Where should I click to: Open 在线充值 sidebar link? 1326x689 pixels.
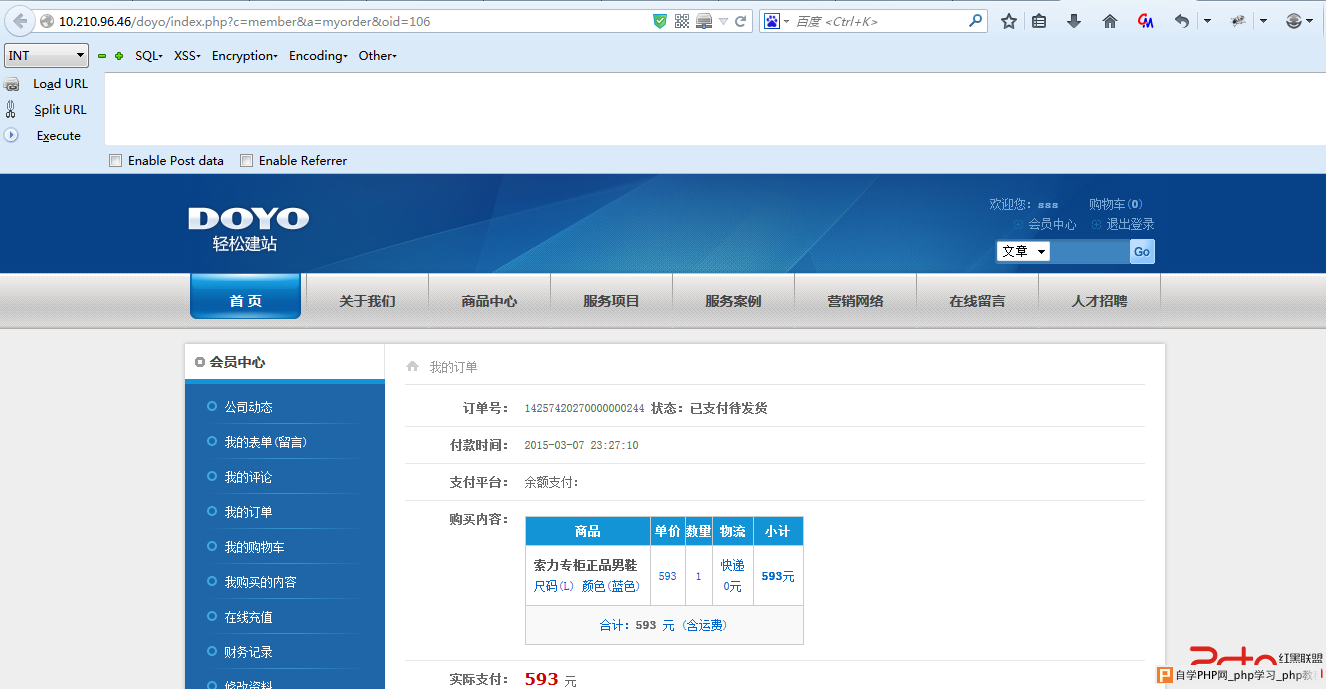pyautogui.click(x=248, y=617)
